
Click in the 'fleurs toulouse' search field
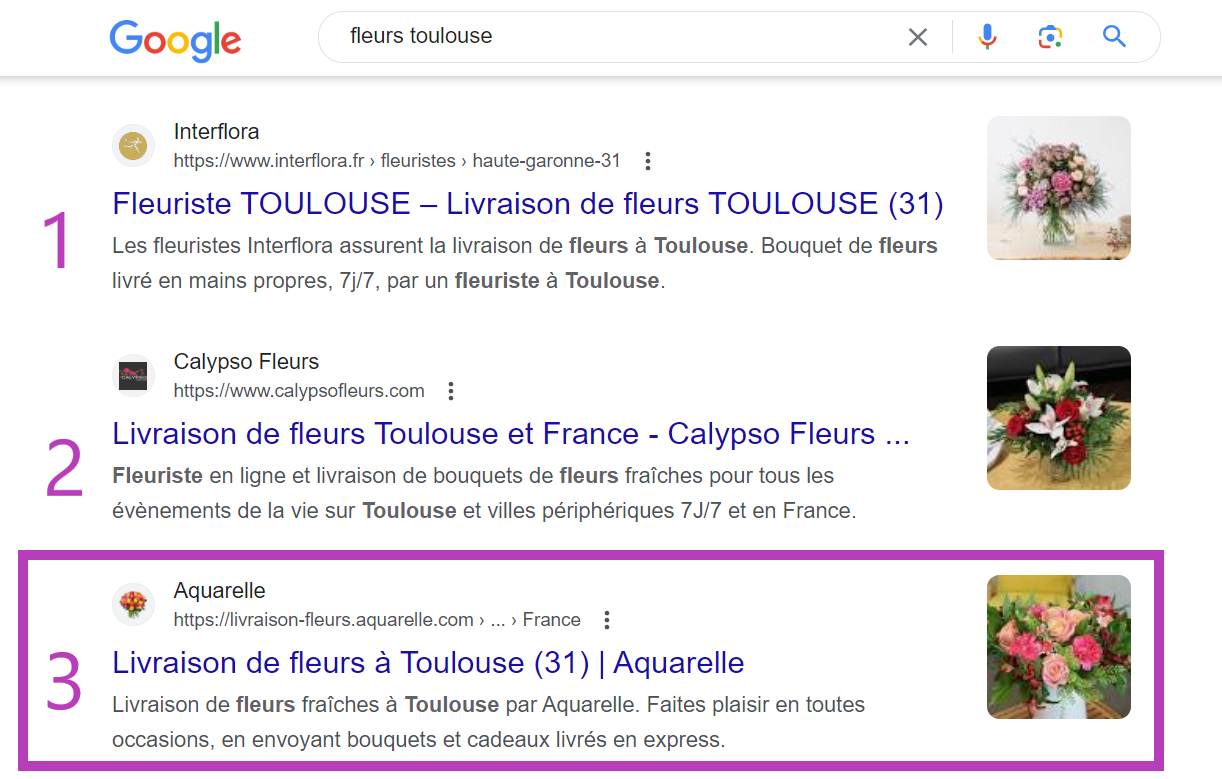click(600, 37)
